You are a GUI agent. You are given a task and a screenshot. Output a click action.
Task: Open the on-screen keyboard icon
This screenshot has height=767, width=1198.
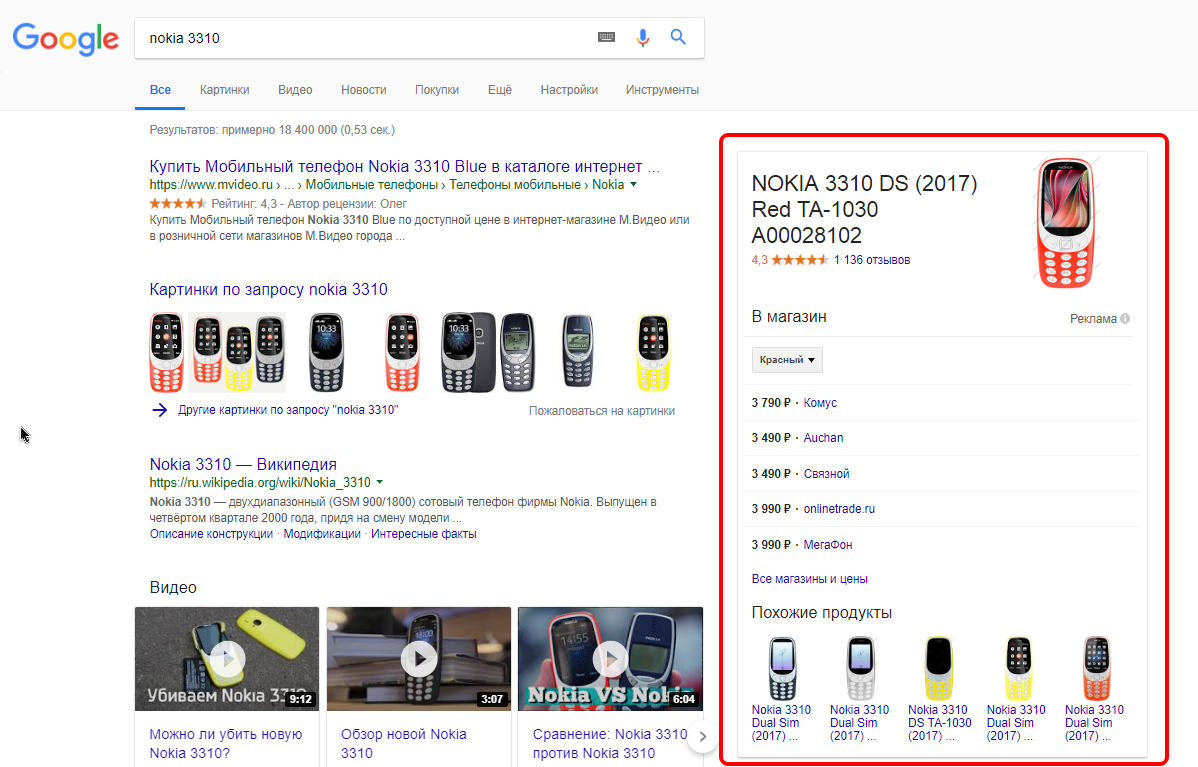(607, 37)
